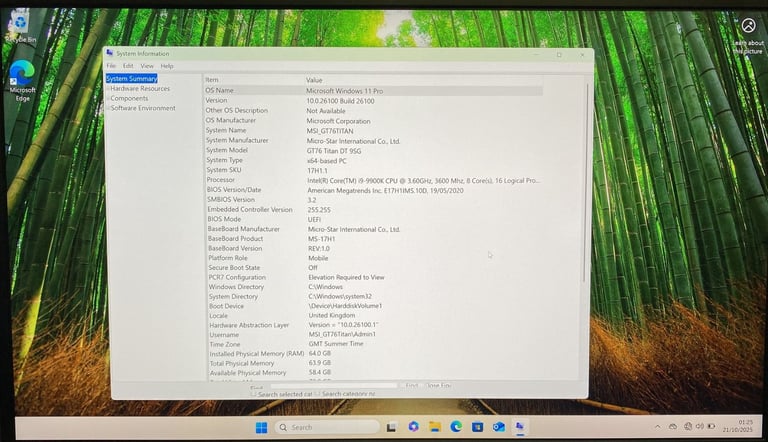Tick Search selected category only checkbox
The image size is (768, 442).
pyautogui.click(x=254, y=393)
